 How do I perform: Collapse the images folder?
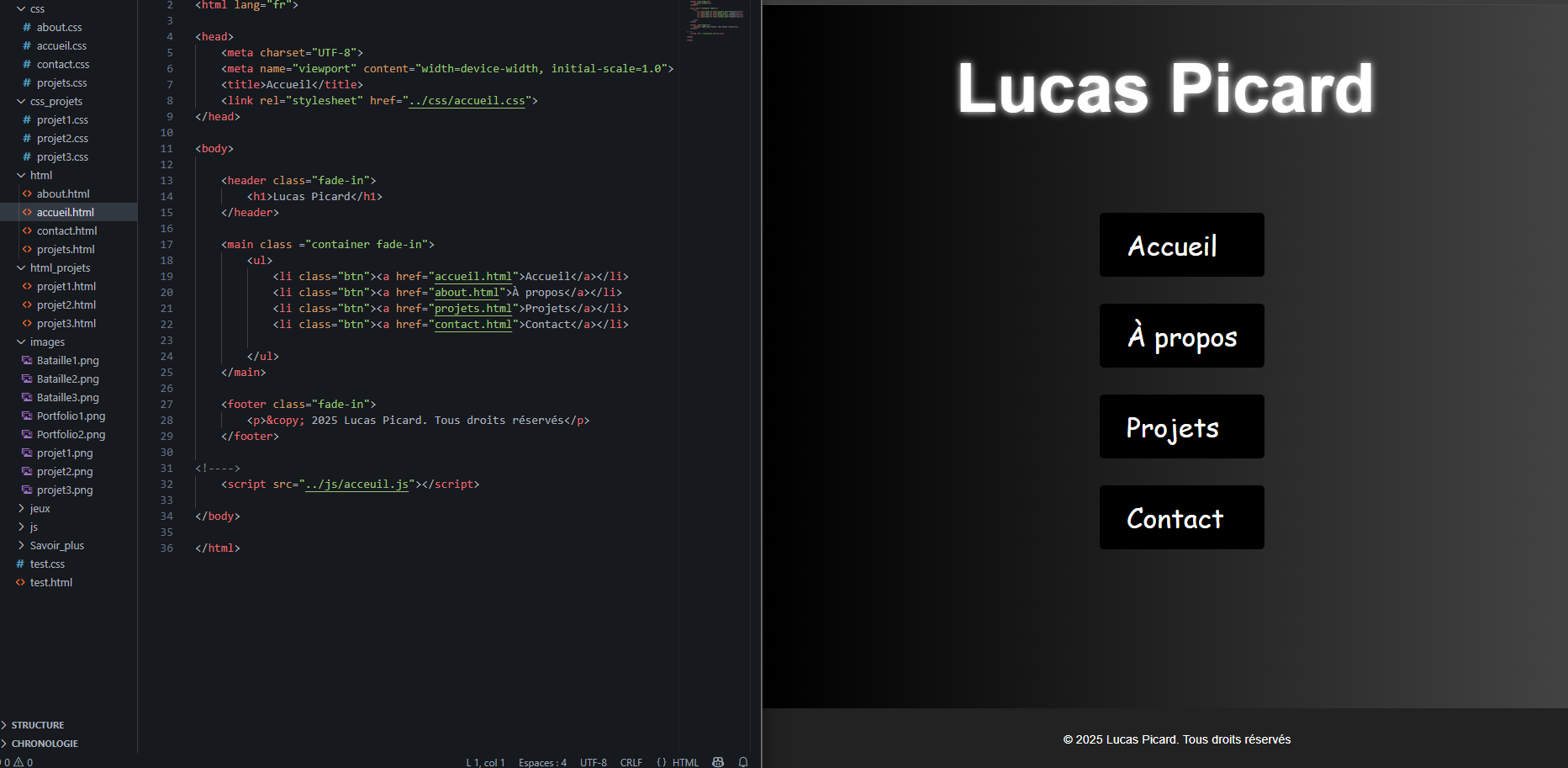pyautogui.click(x=47, y=342)
